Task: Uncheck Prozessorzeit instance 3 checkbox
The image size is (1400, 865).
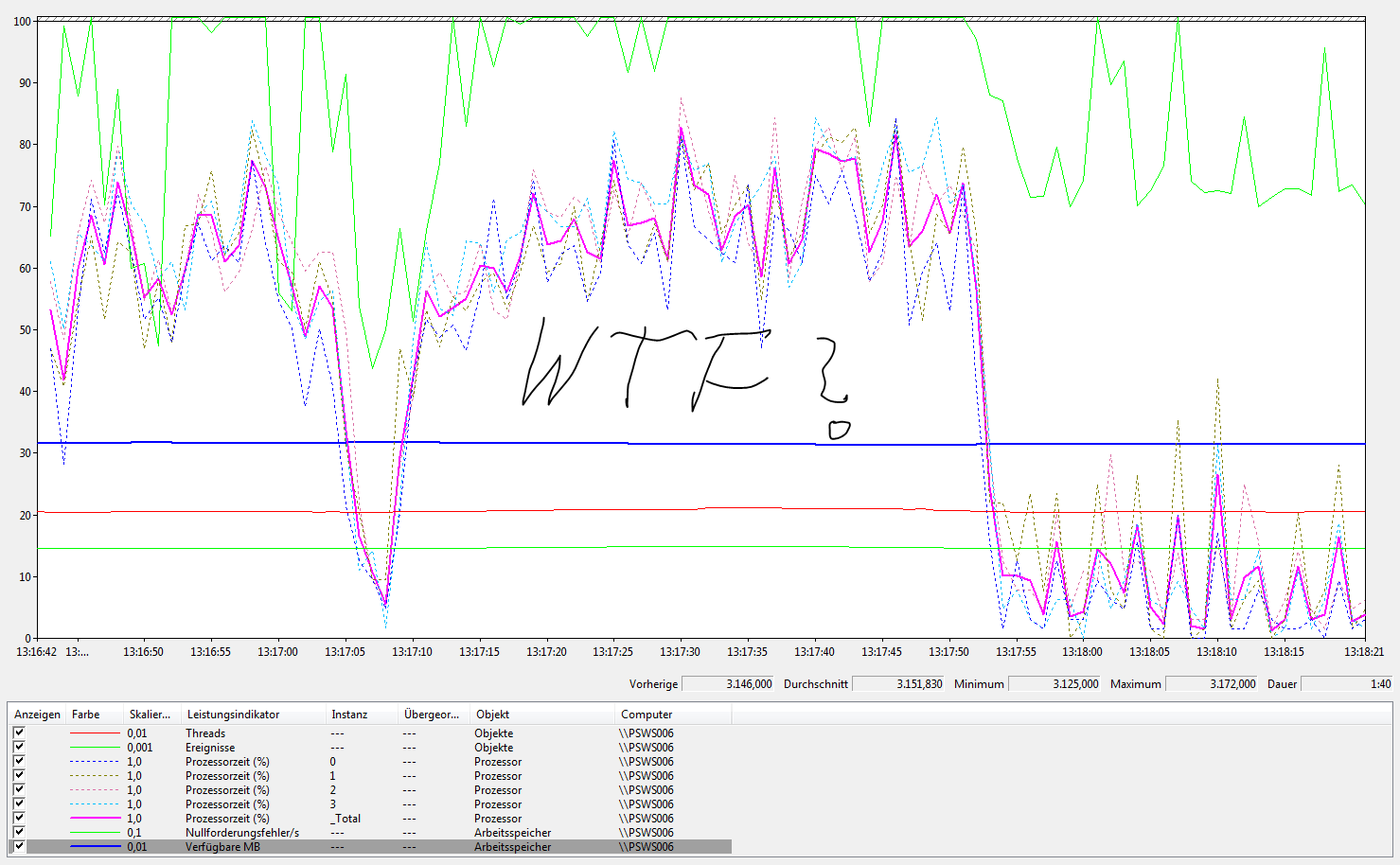Action: tap(19, 803)
